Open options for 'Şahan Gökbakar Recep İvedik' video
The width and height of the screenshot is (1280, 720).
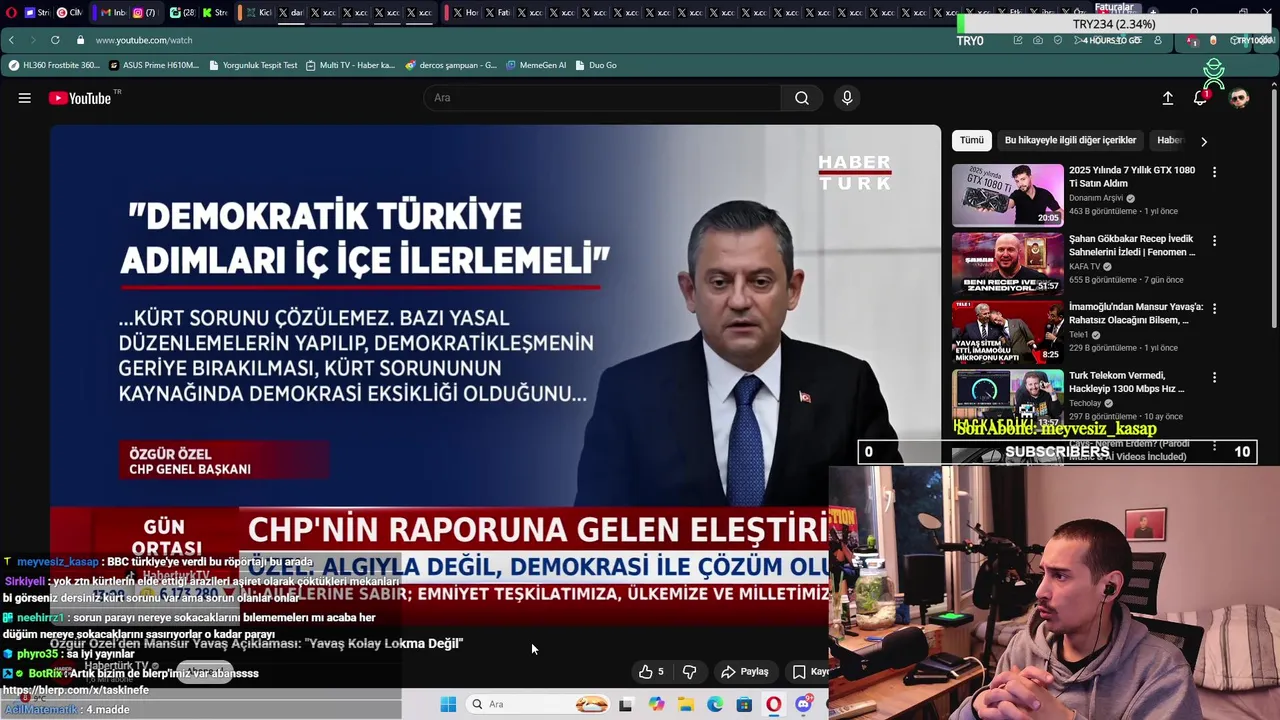(x=1214, y=241)
